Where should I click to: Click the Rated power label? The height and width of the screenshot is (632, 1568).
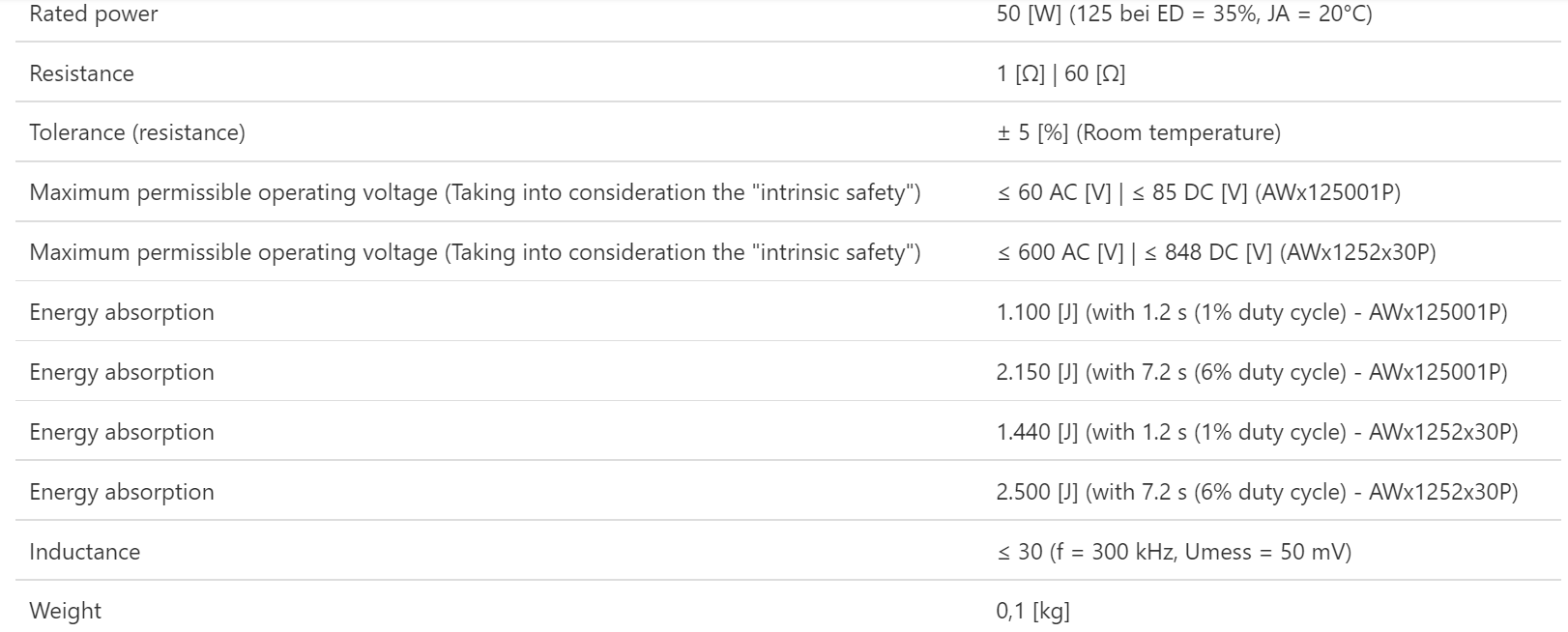click(93, 14)
